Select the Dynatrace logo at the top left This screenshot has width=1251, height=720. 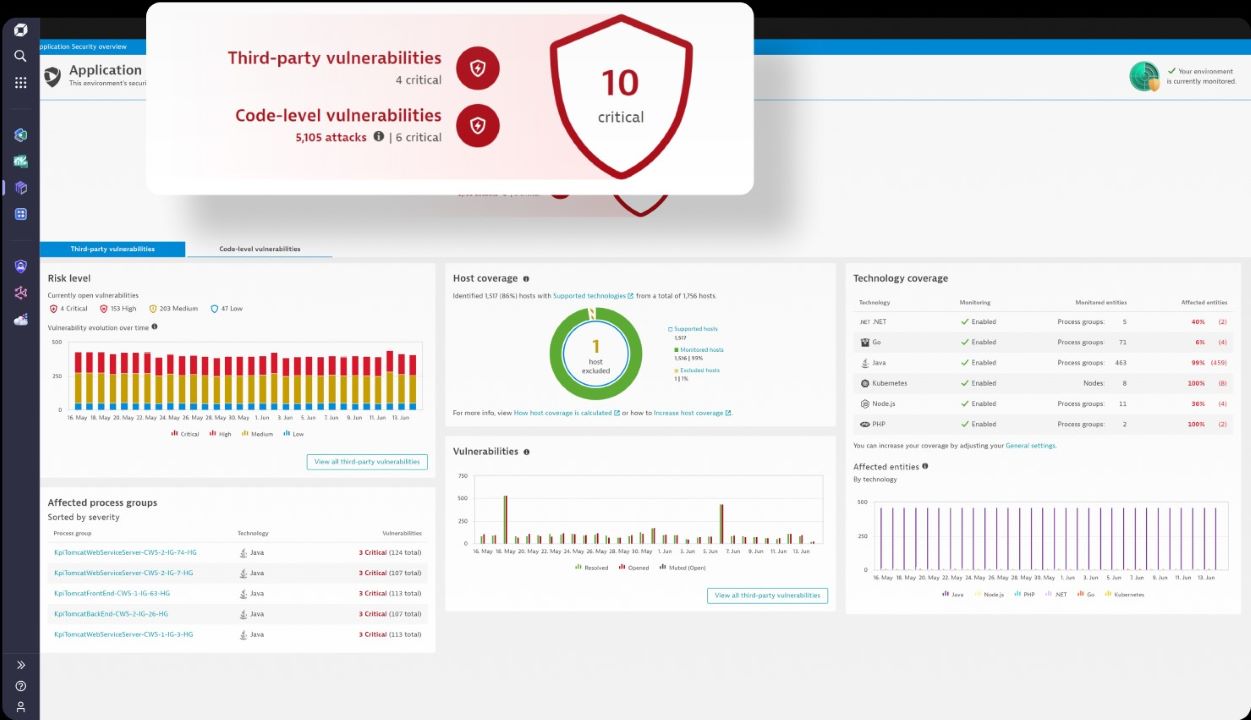pyautogui.click(x=20, y=29)
